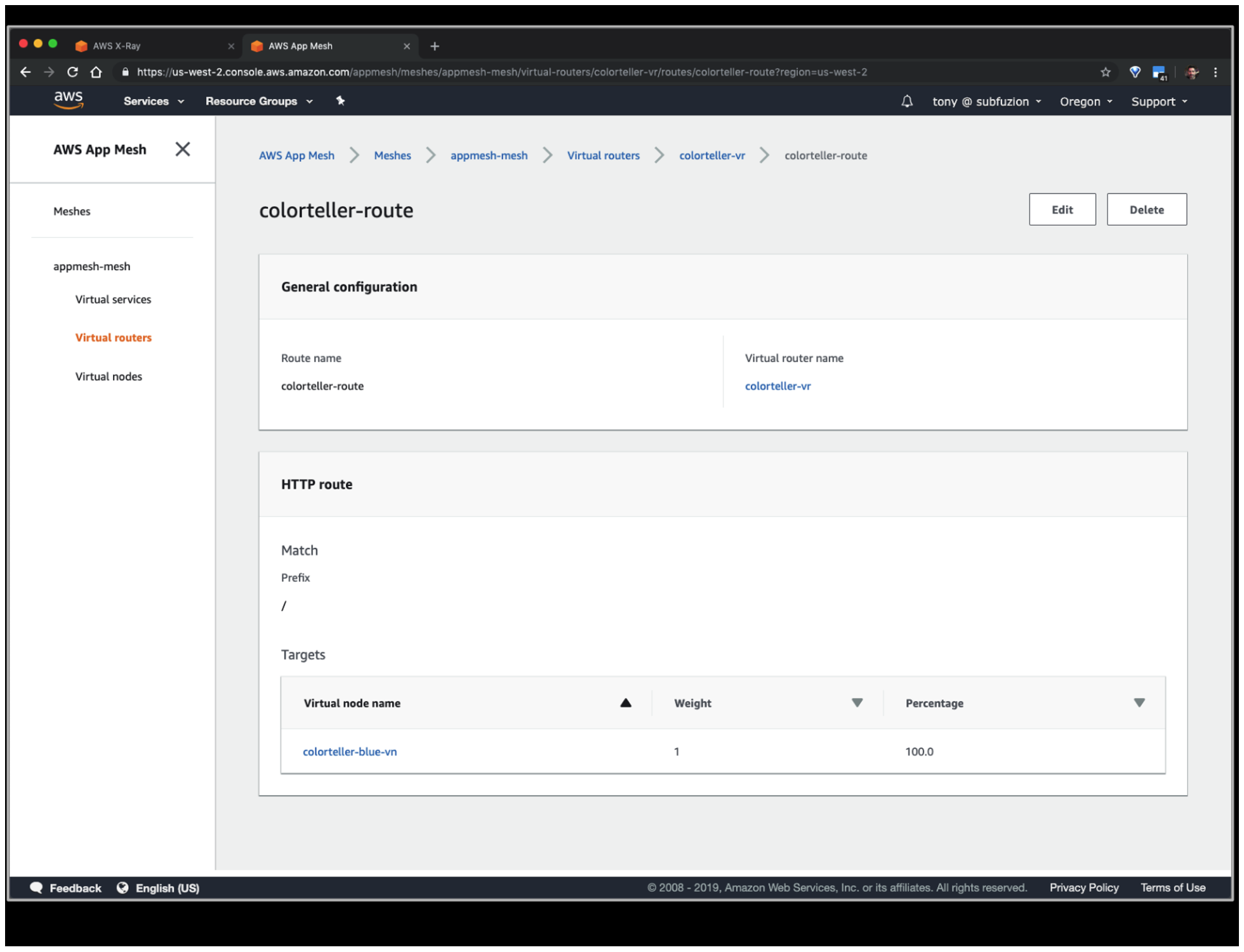This screenshot has height=952, width=1244.
Task: Switch to the AWS X-Ray tab
Action: (117, 46)
